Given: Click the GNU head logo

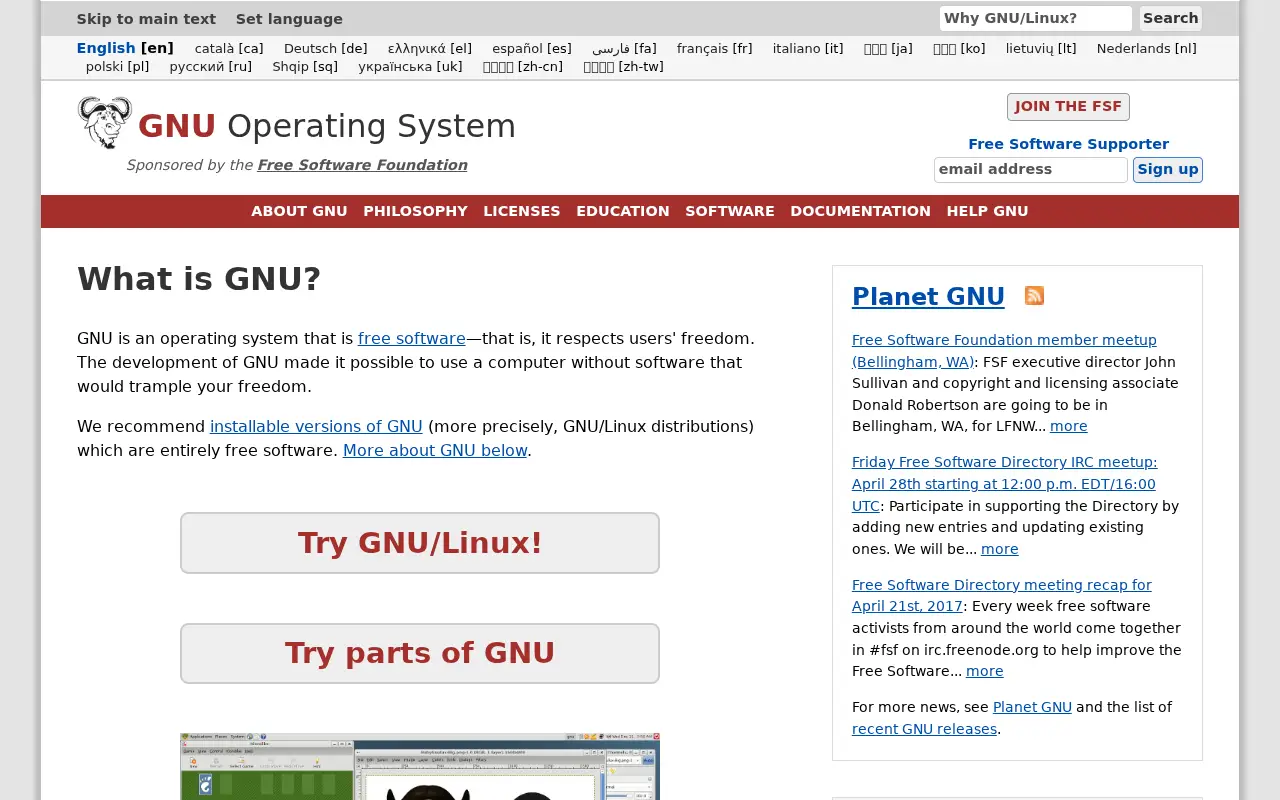Looking at the screenshot, I should (x=105, y=123).
